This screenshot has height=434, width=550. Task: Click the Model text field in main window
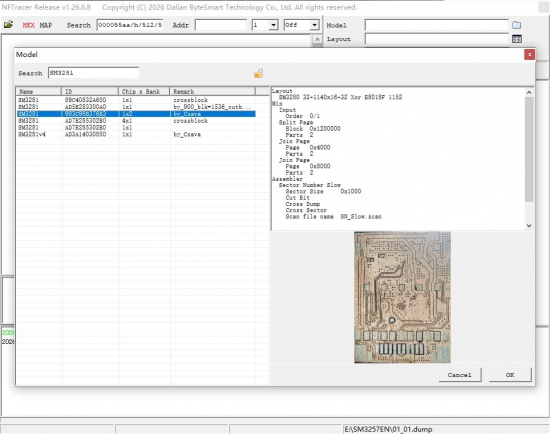(436, 25)
